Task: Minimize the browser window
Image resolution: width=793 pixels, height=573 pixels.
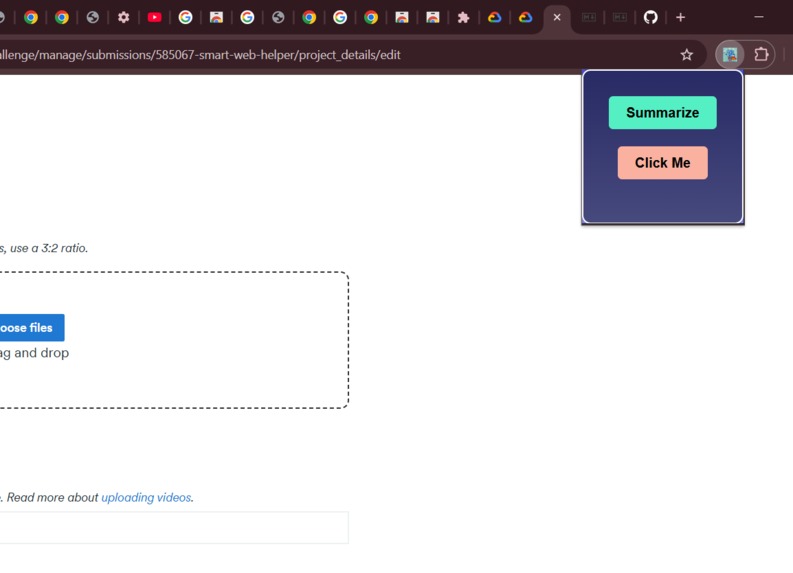Action: click(759, 17)
